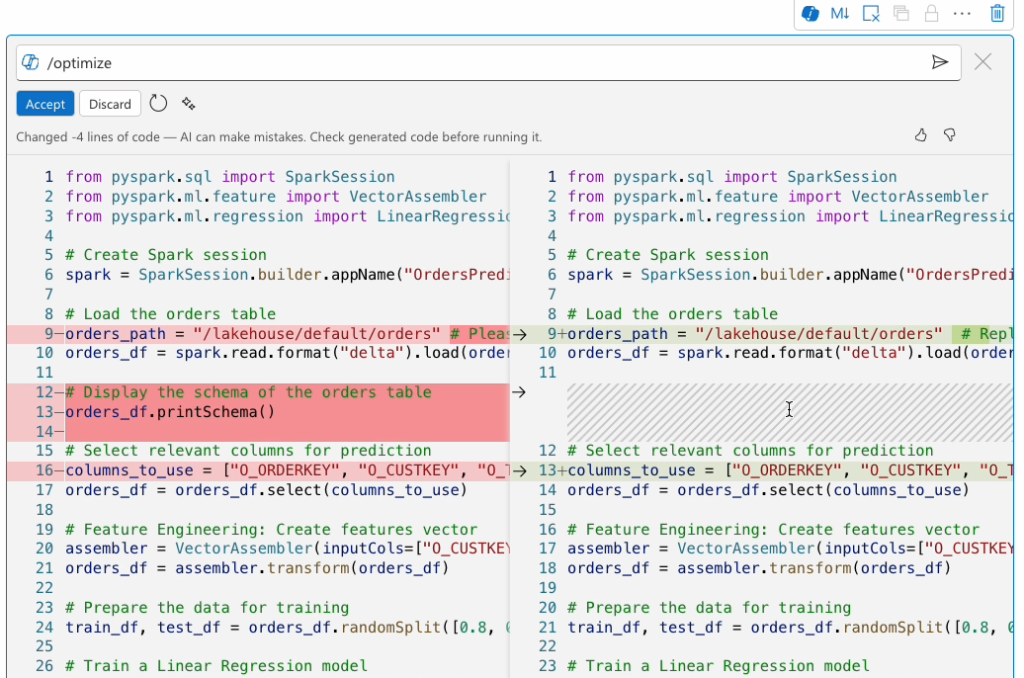Click the regenerate icon next to Discard
This screenshot has height=678, width=1024.
coord(158,103)
